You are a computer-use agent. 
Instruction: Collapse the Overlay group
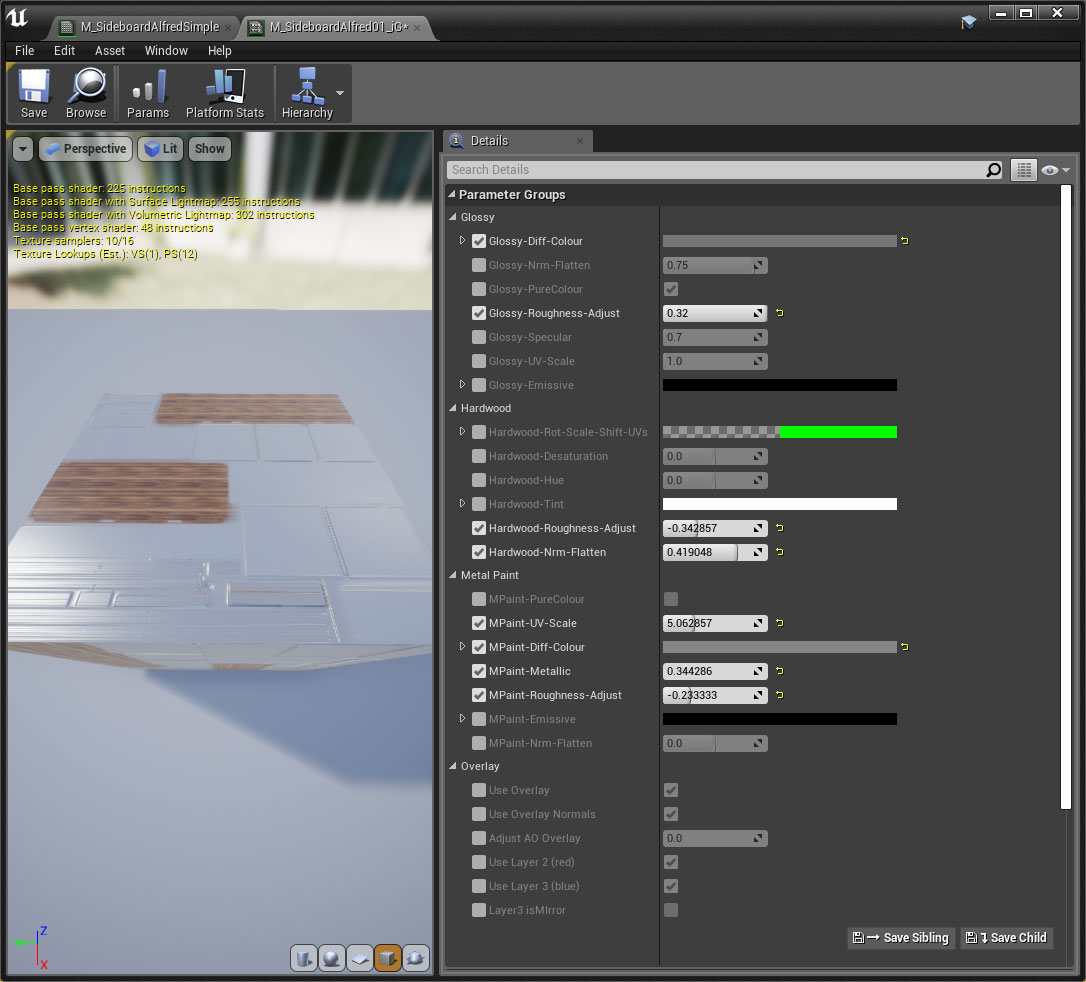click(453, 766)
